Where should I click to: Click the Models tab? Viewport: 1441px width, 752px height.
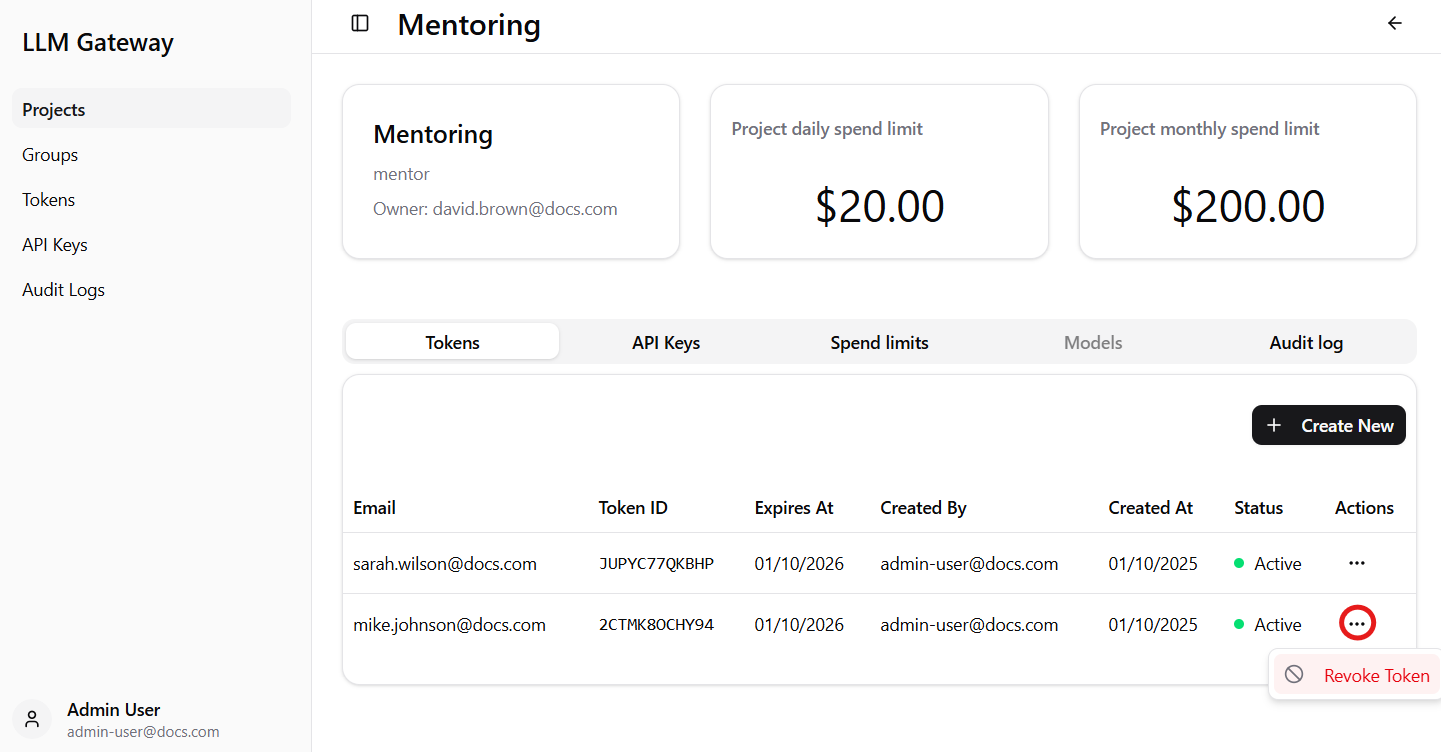(1093, 342)
